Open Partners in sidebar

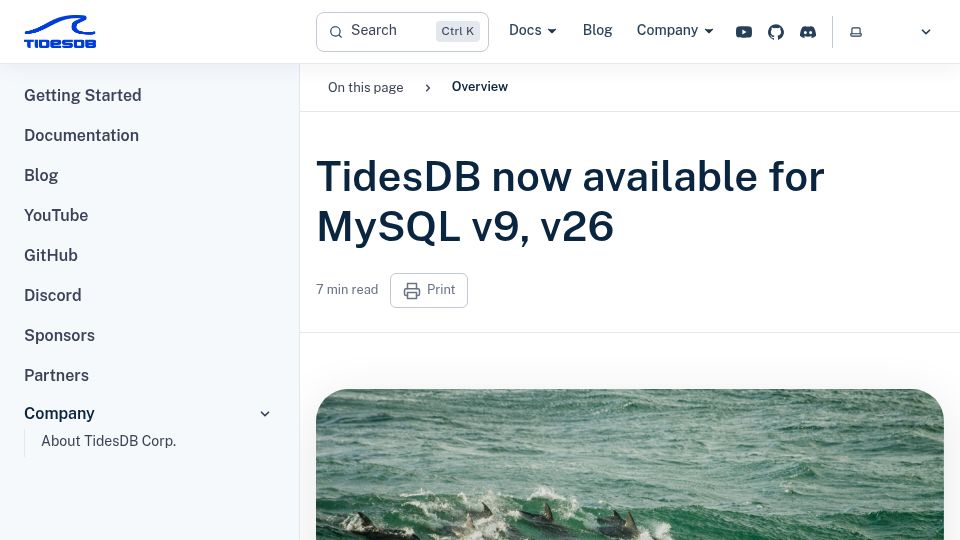tap(56, 375)
